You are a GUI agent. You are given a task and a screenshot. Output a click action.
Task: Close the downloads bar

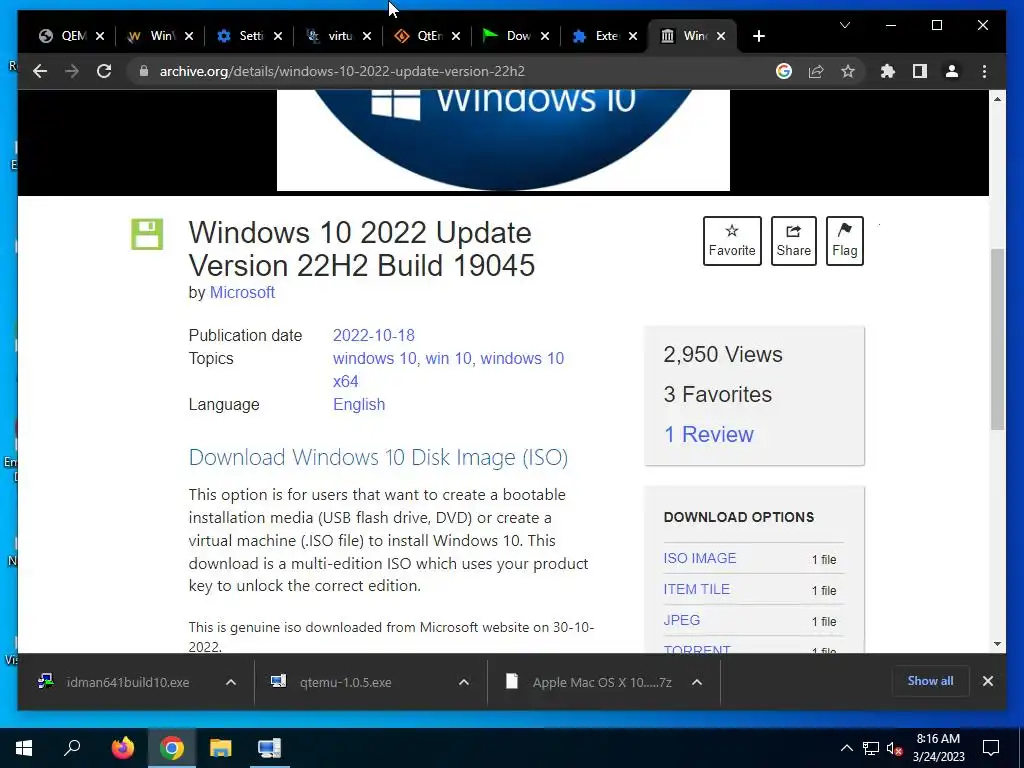(987, 681)
